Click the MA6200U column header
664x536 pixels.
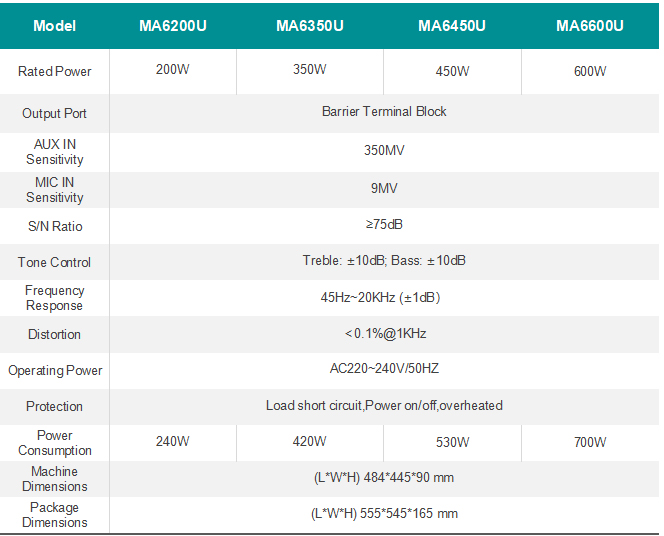(x=172, y=26)
